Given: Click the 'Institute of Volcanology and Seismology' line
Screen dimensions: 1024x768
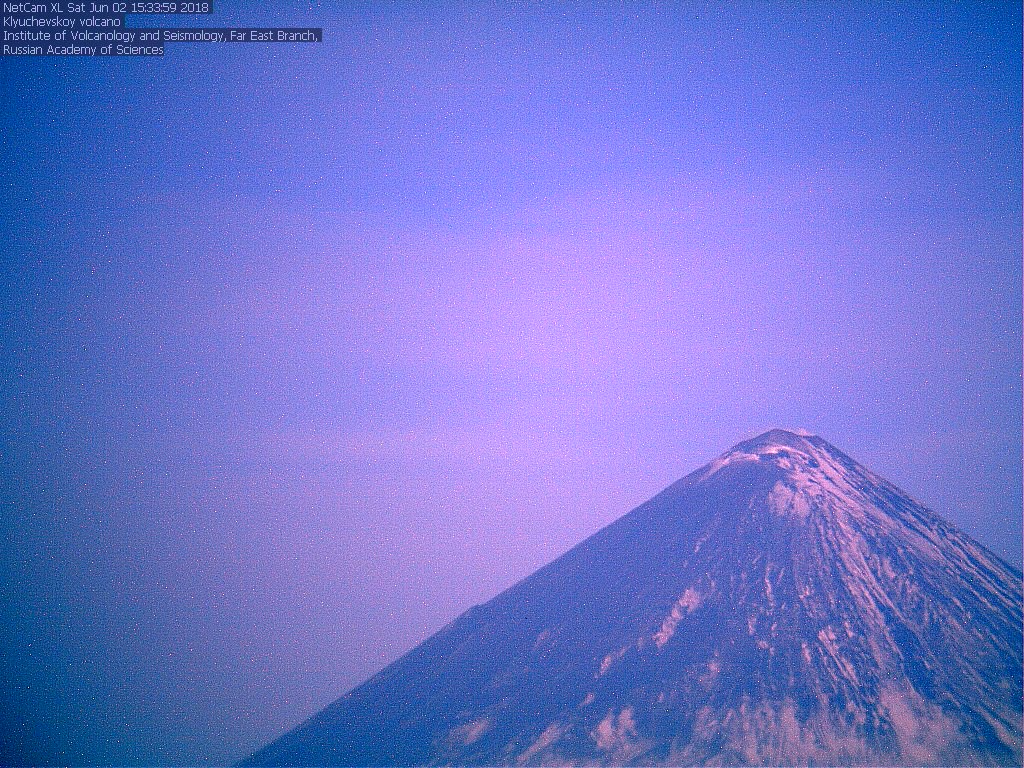Looking at the screenshot, I should tap(161, 36).
